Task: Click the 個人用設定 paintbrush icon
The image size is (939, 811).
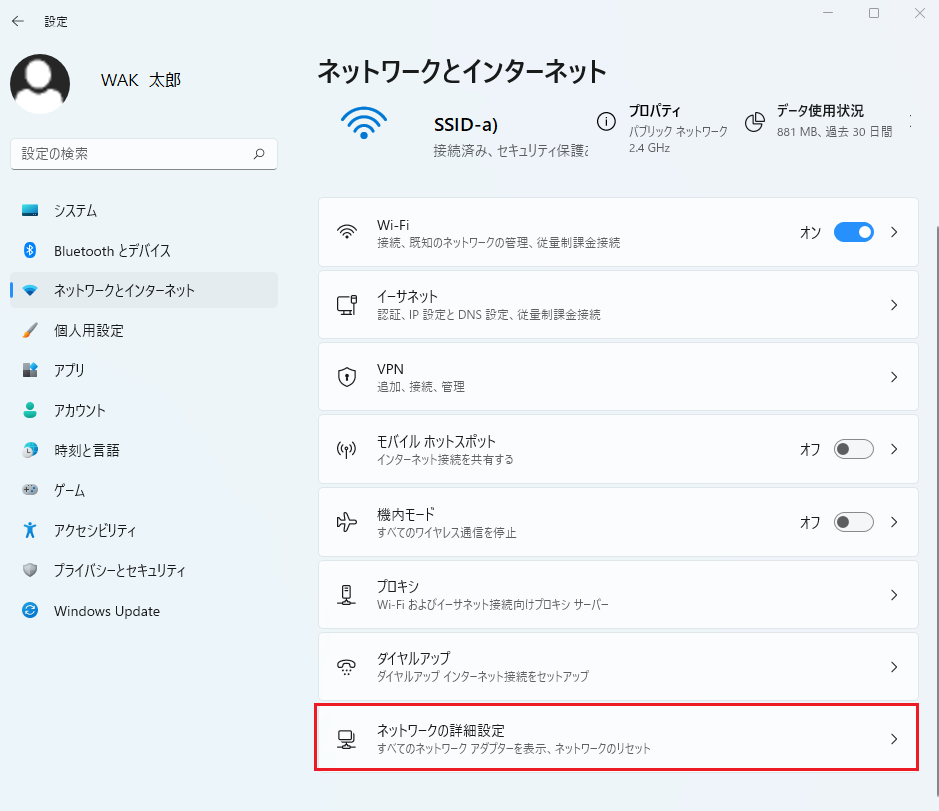Action: [x=30, y=330]
